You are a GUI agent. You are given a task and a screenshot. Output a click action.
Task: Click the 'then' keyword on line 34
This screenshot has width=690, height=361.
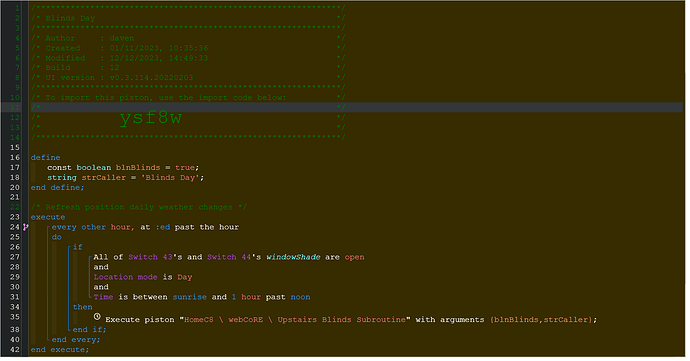pos(83,307)
